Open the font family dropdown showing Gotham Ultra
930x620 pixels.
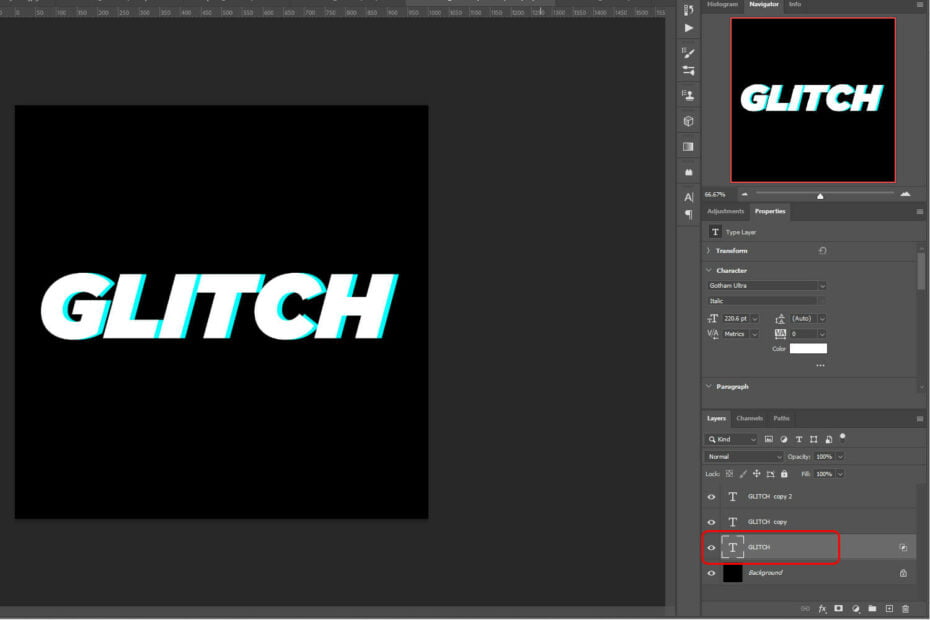(x=765, y=285)
